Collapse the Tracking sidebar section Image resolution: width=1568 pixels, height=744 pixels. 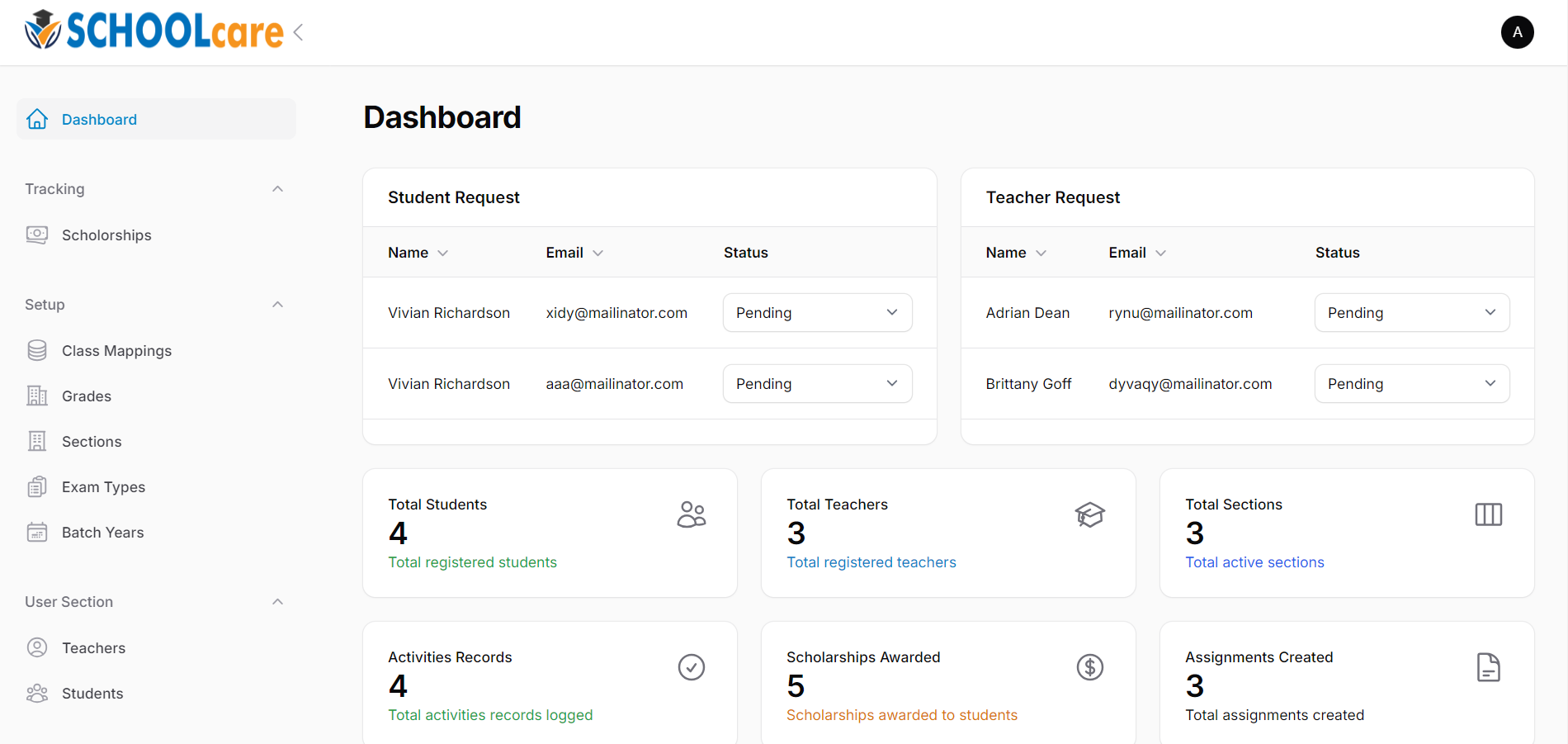(278, 189)
